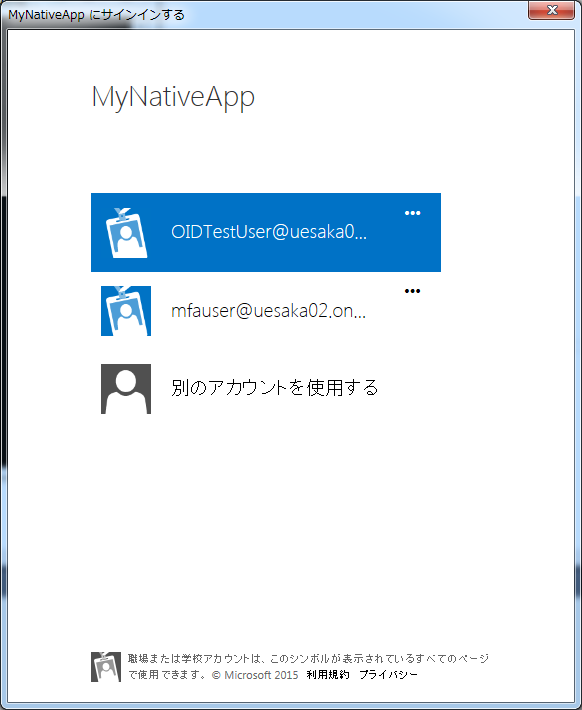Select the OIDTestUser@uesaka0... account tile
The image size is (582, 710).
(x=266, y=232)
